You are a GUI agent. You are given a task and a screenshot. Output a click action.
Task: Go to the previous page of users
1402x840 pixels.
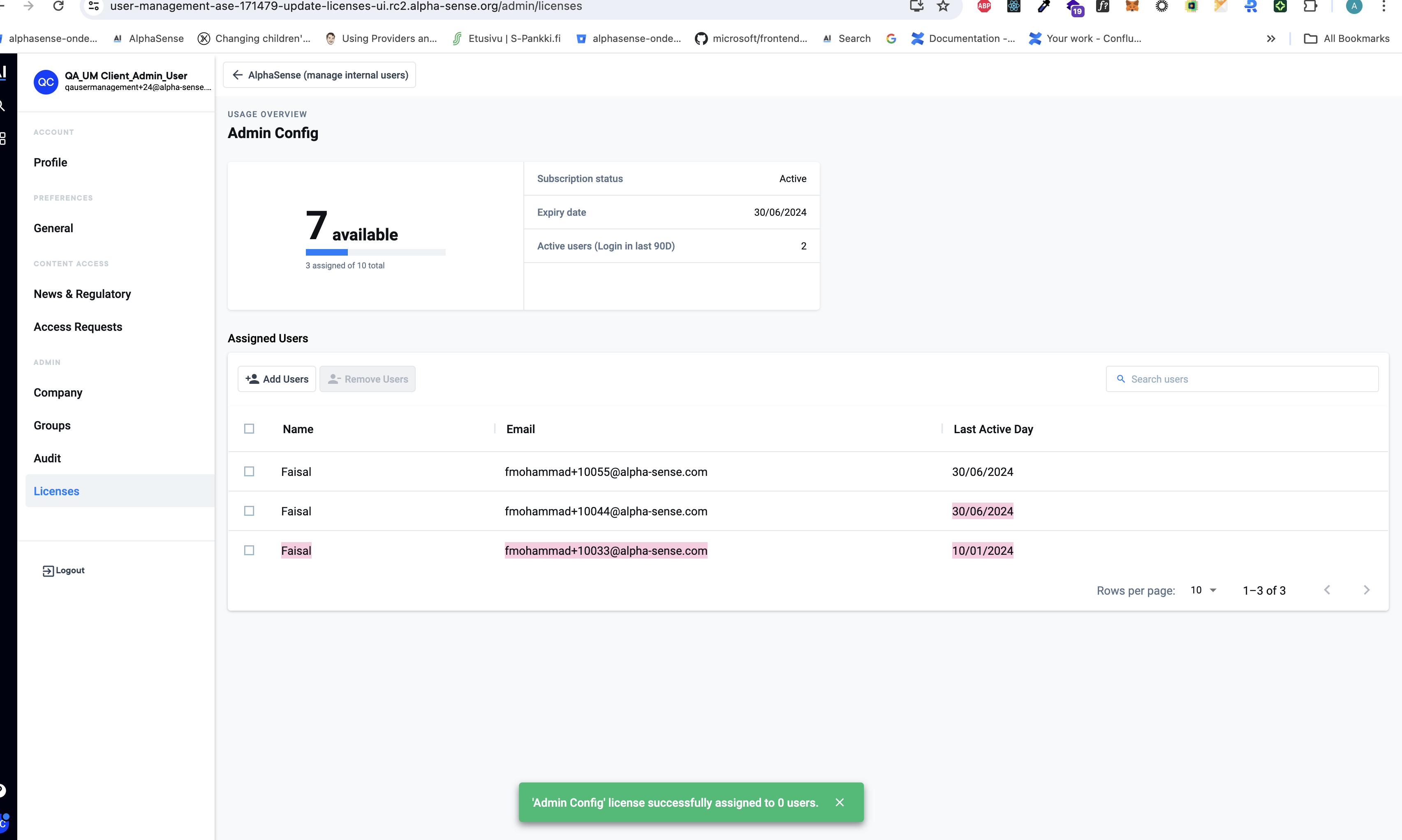pyautogui.click(x=1327, y=590)
